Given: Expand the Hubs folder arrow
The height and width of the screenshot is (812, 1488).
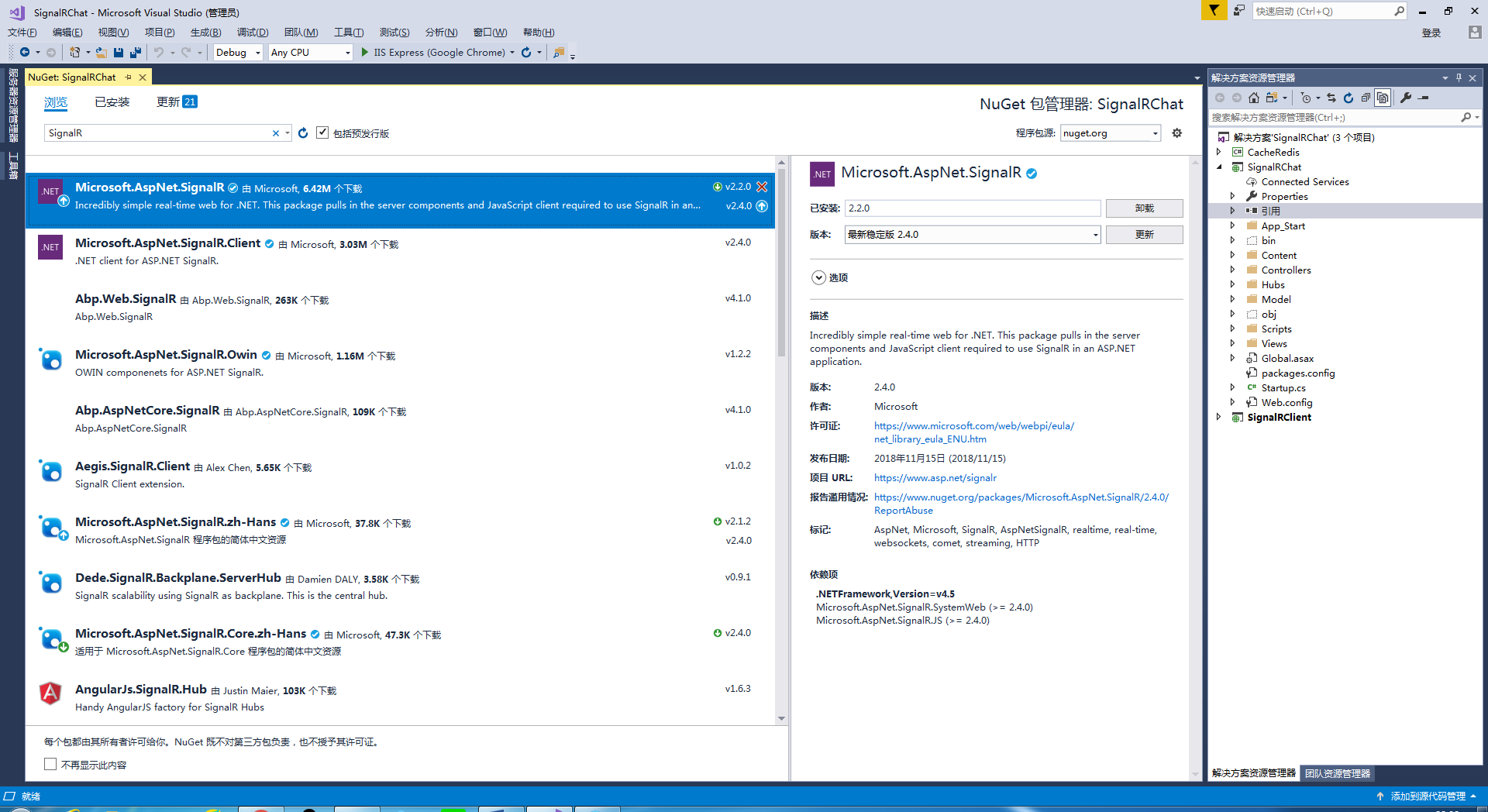Looking at the screenshot, I should (1232, 284).
